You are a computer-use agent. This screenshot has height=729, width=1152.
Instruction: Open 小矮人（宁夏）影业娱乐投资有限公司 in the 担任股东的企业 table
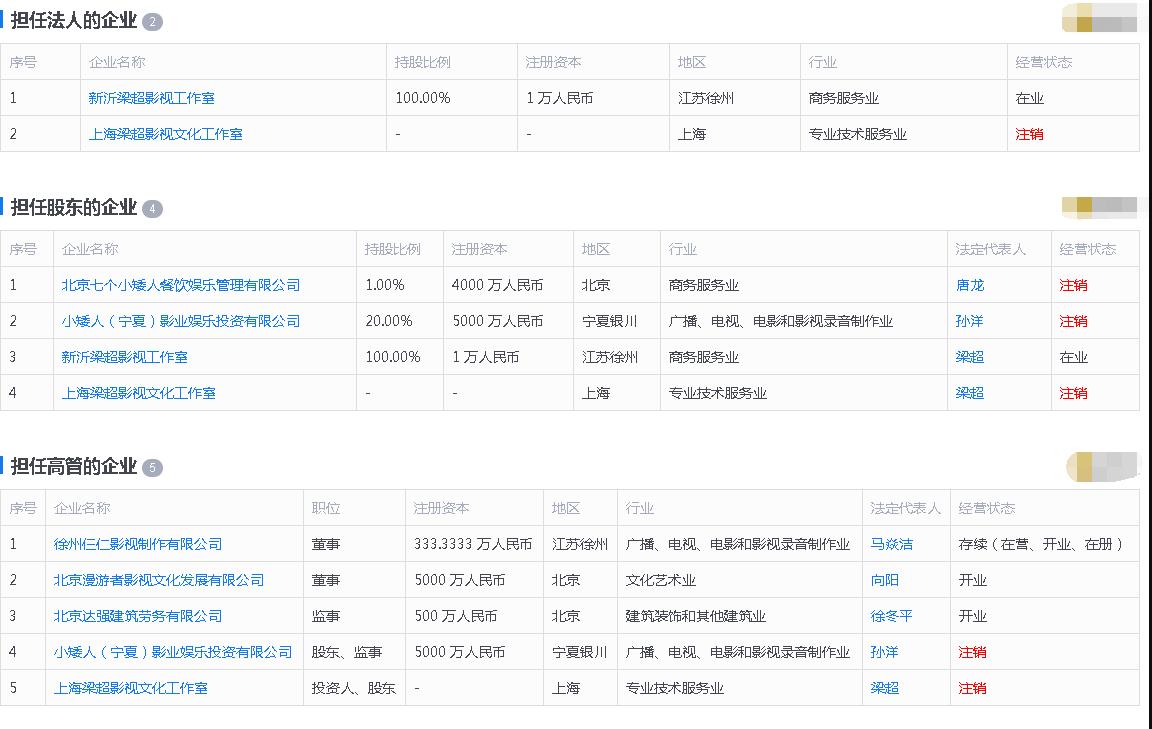click(180, 321)
